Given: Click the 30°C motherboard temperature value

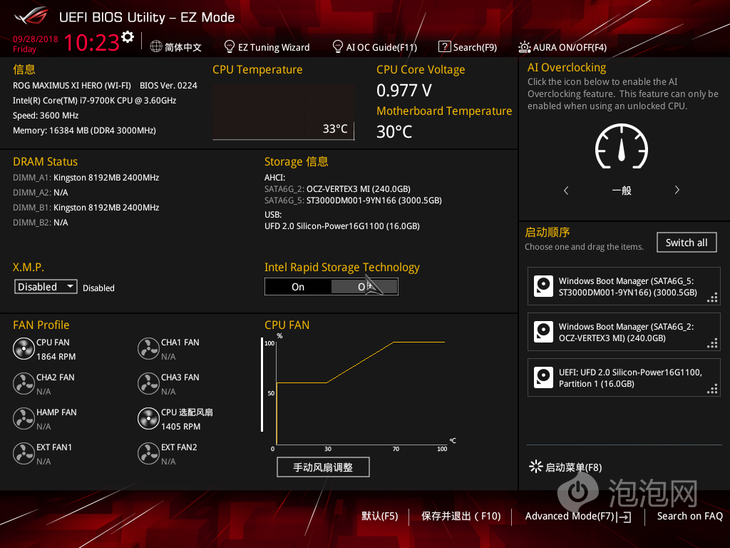Looking at the screenshot, I should click(394, 132).
